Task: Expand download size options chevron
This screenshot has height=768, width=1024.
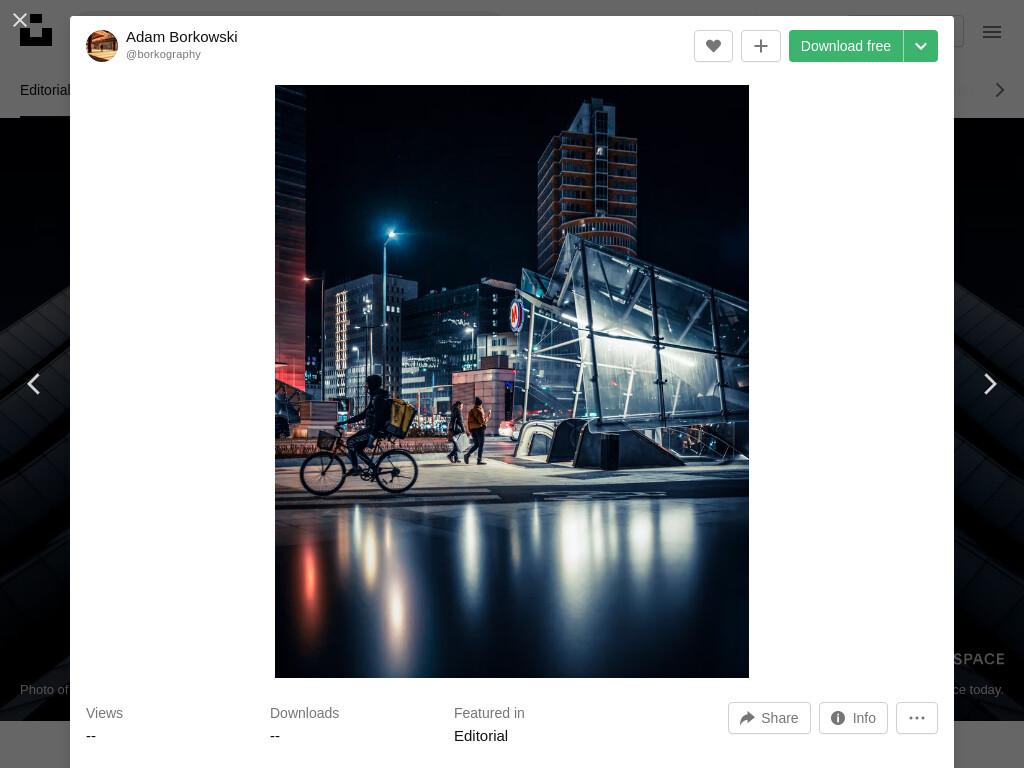Action: click(921, 46)
